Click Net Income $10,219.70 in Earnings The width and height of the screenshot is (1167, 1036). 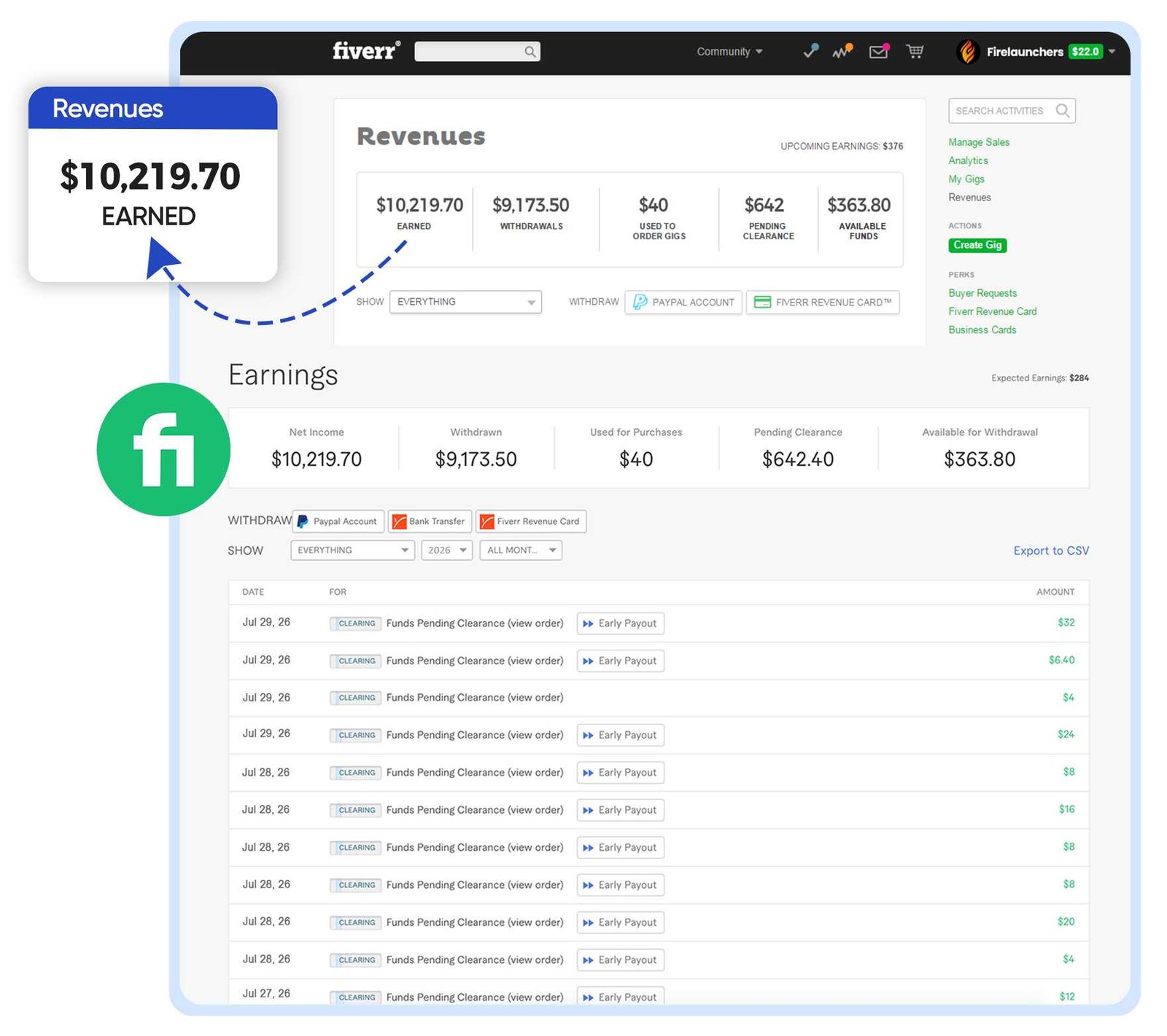coord(317,459)
